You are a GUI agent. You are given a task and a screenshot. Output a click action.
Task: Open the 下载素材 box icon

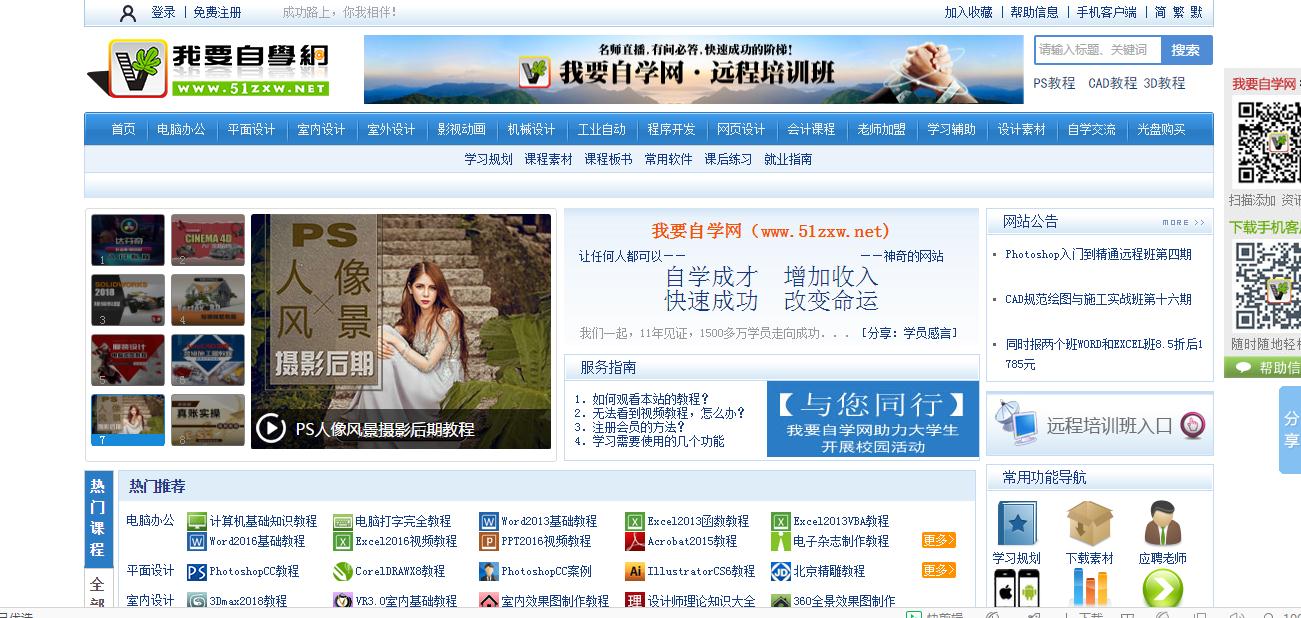pos(1089,523)
